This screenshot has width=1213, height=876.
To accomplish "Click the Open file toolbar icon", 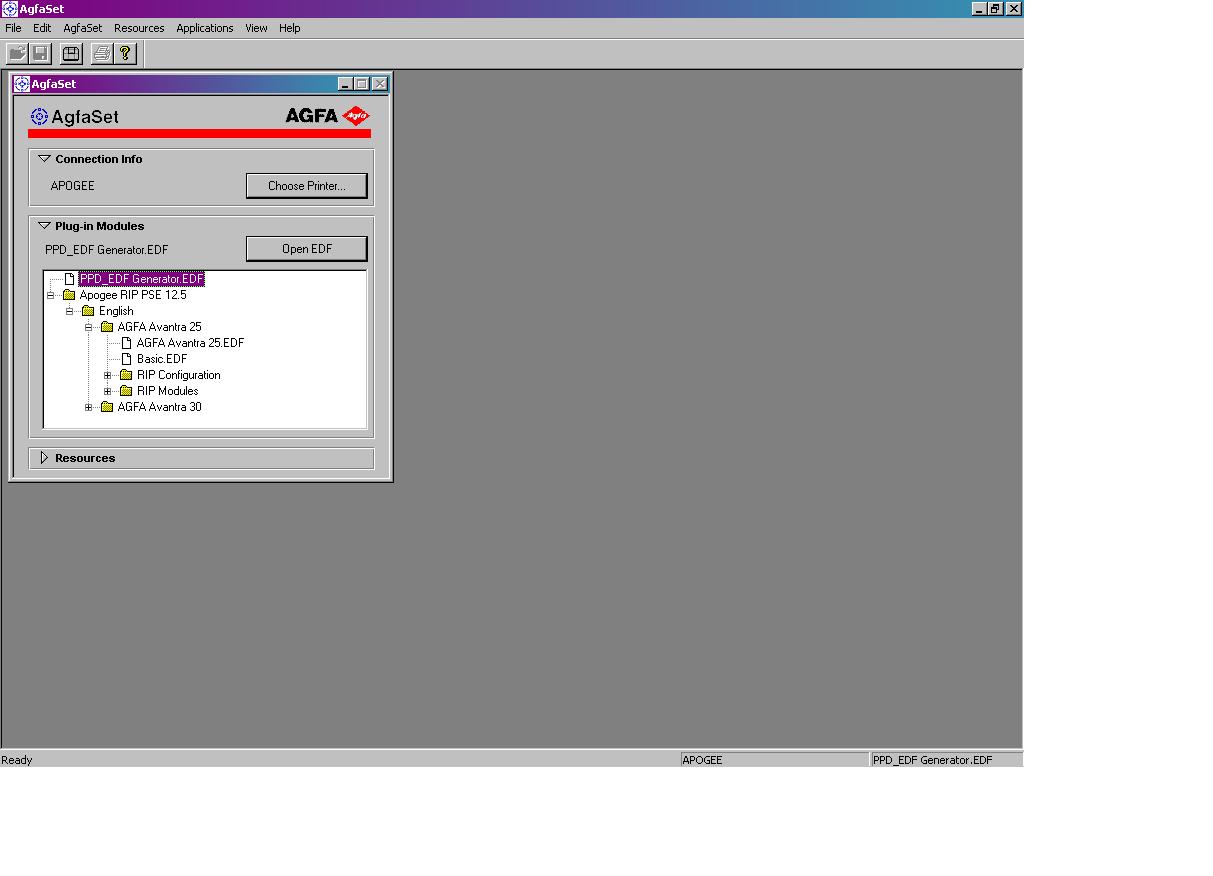I will (17, 54).
